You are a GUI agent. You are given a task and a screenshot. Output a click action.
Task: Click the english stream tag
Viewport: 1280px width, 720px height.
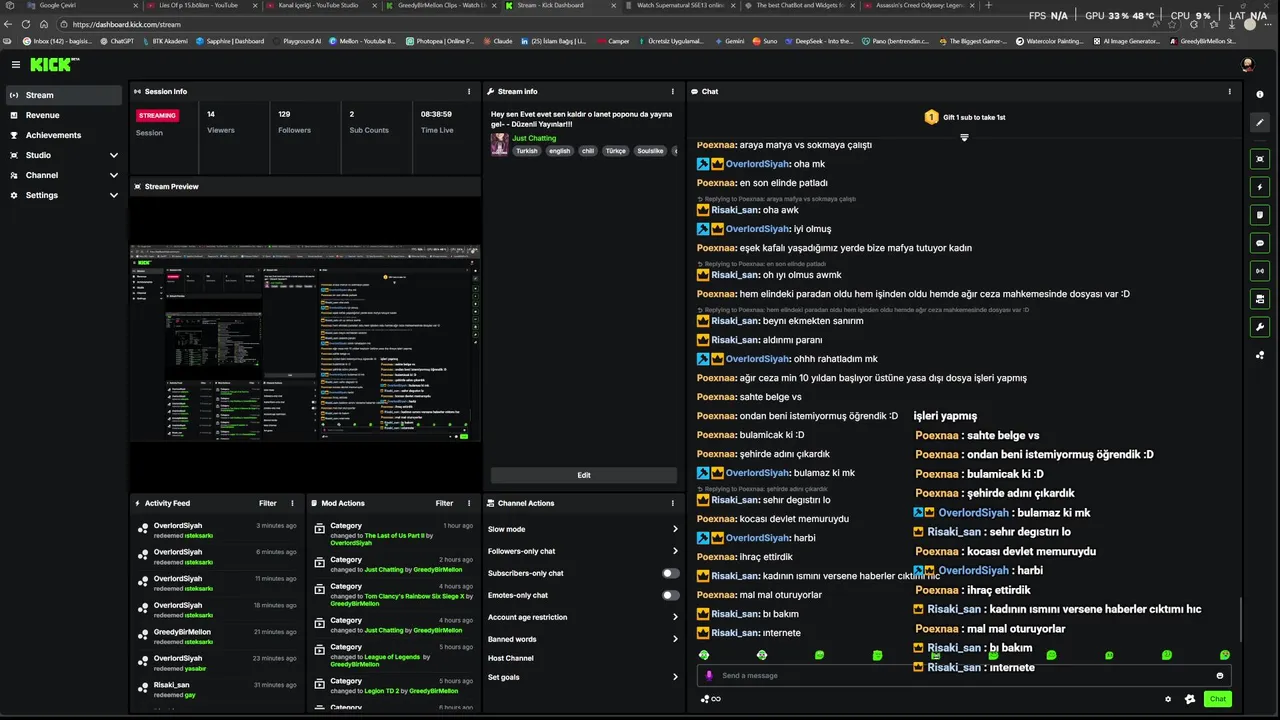559,151
